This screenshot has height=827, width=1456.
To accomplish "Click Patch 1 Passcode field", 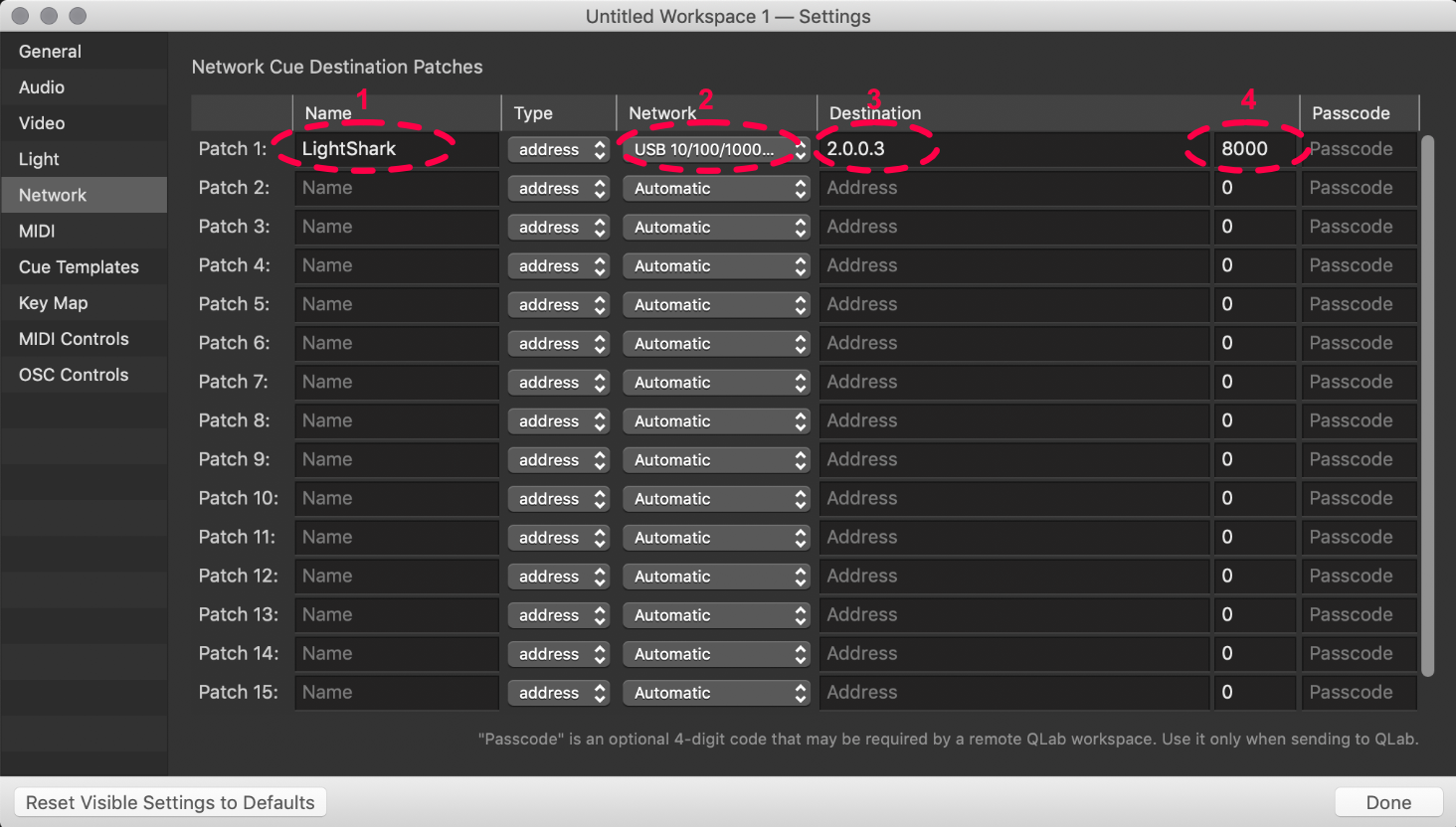I will [x=1359, y=149].
